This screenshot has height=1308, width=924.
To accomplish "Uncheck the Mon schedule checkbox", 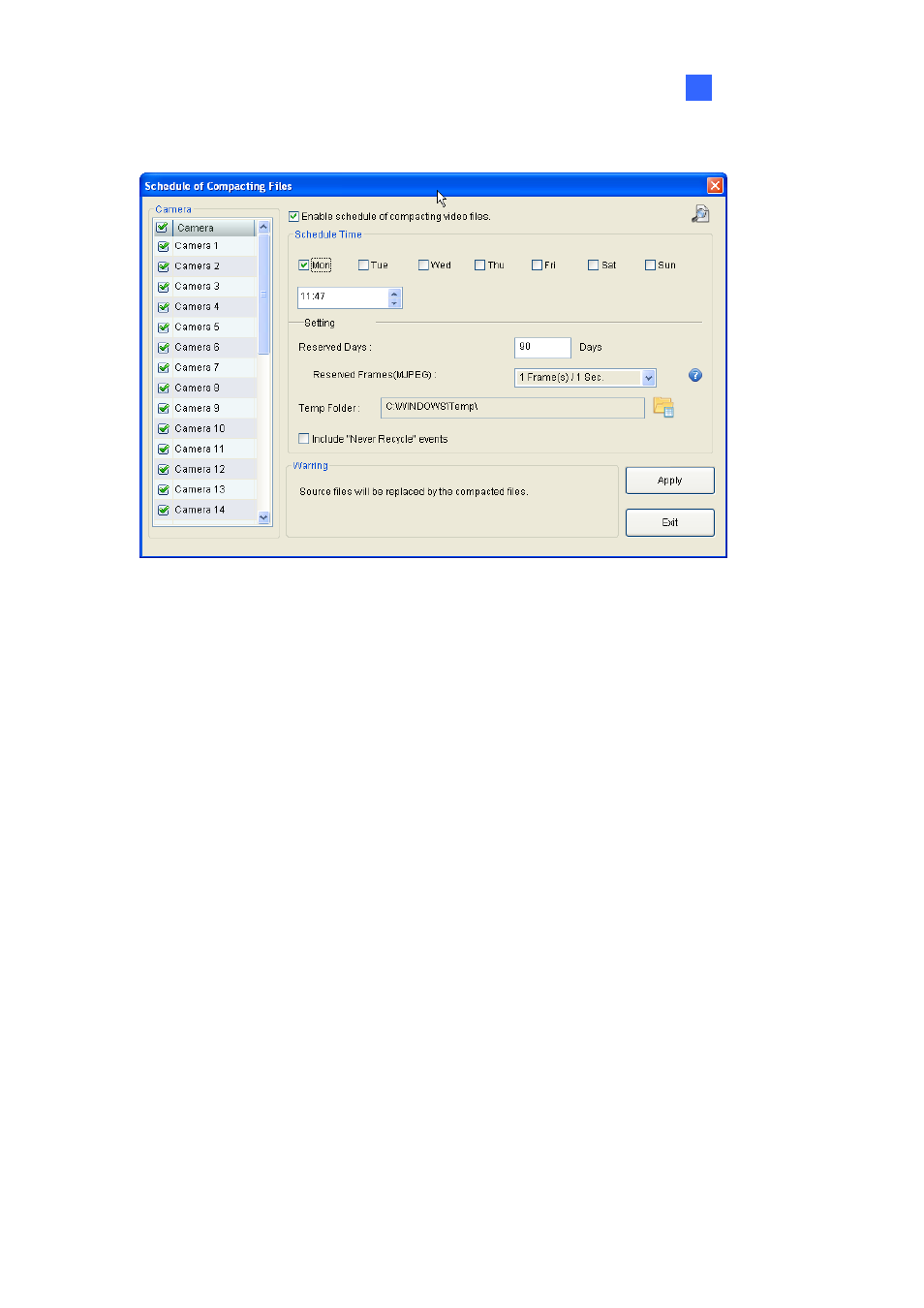I will (x=304, y=265).
